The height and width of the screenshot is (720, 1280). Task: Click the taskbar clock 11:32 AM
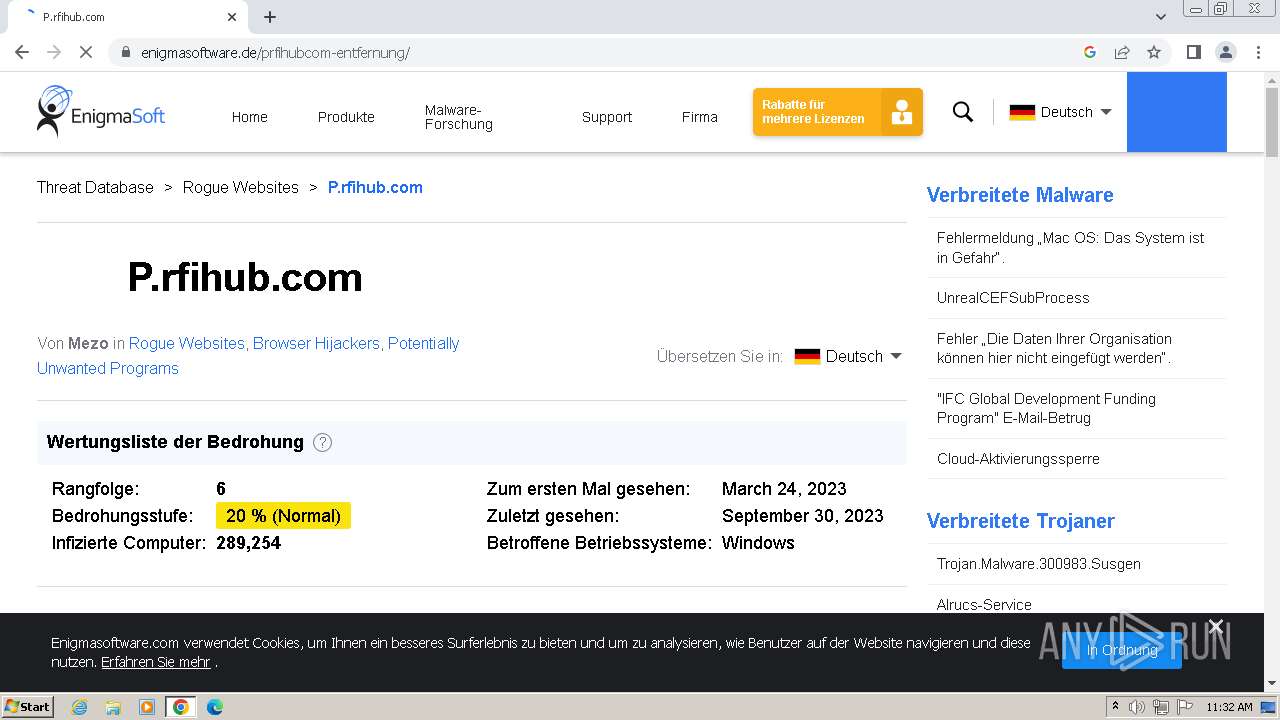[1229, 707]
